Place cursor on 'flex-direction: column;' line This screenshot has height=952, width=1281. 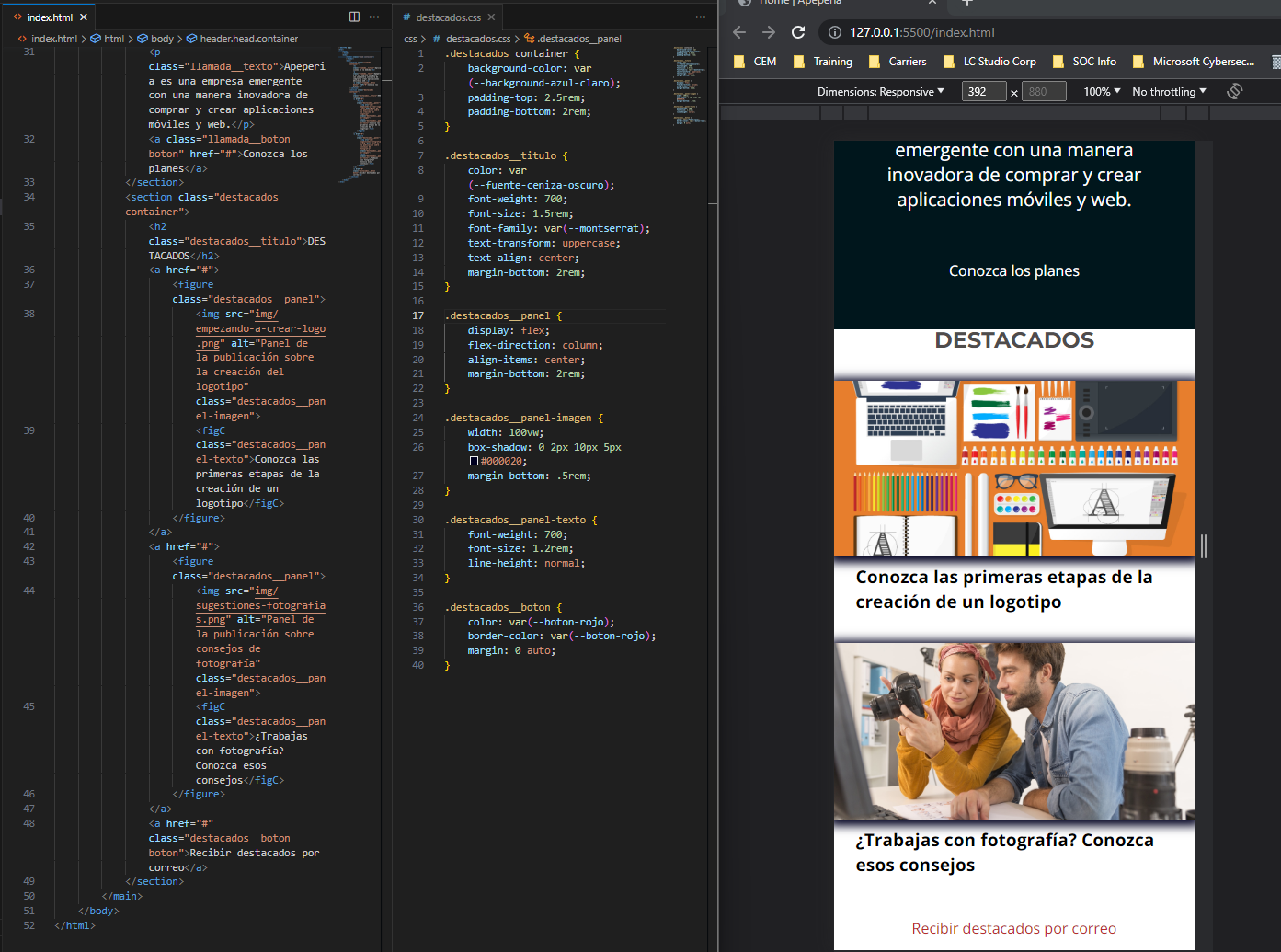click(535, 345)
